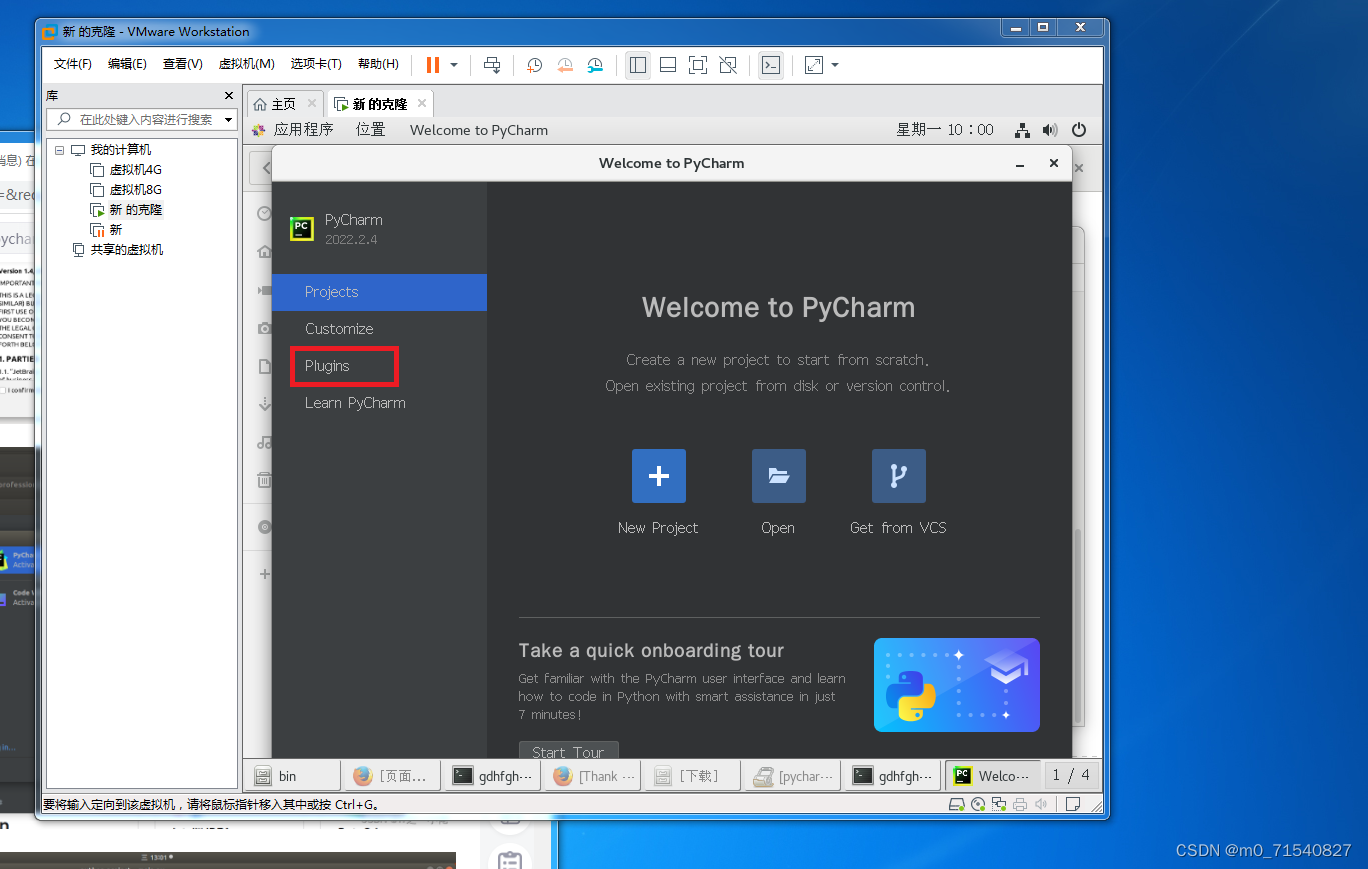
Task: Click the vertical scrollbar right of PyCharm
Action: [x=1077, y=625]
